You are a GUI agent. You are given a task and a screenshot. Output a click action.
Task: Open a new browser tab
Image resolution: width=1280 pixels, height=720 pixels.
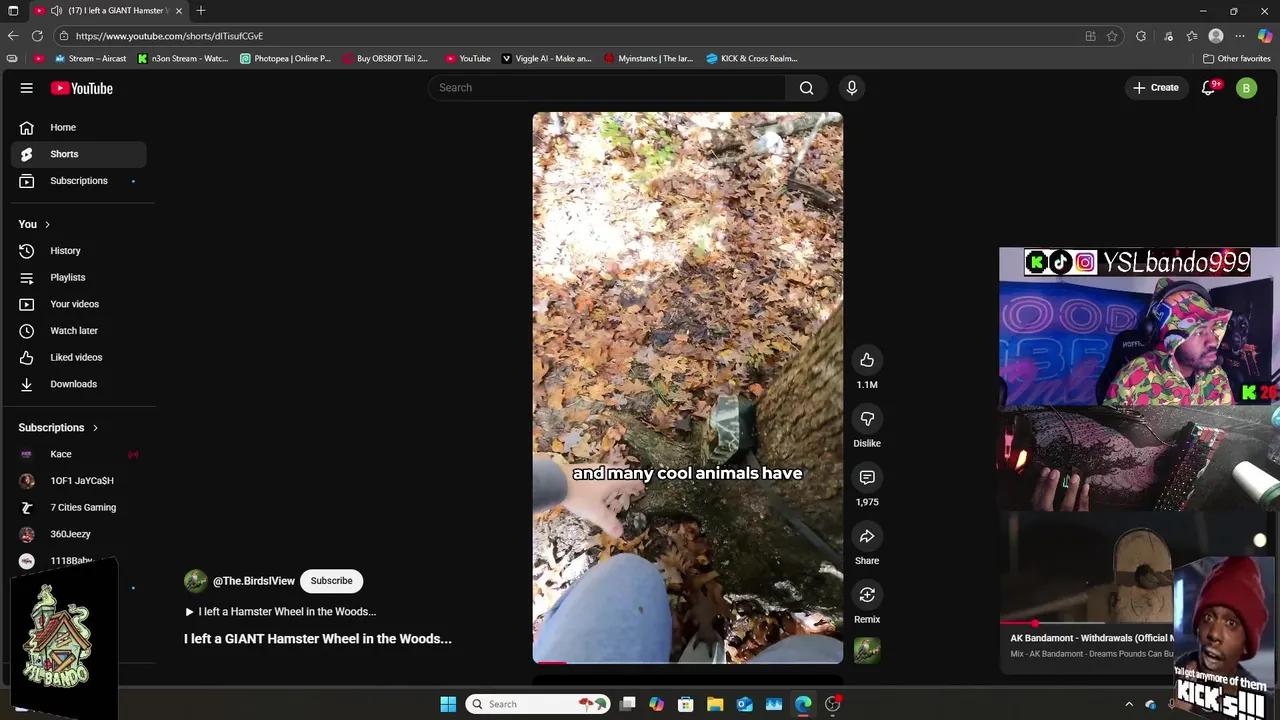pos(201,11)
